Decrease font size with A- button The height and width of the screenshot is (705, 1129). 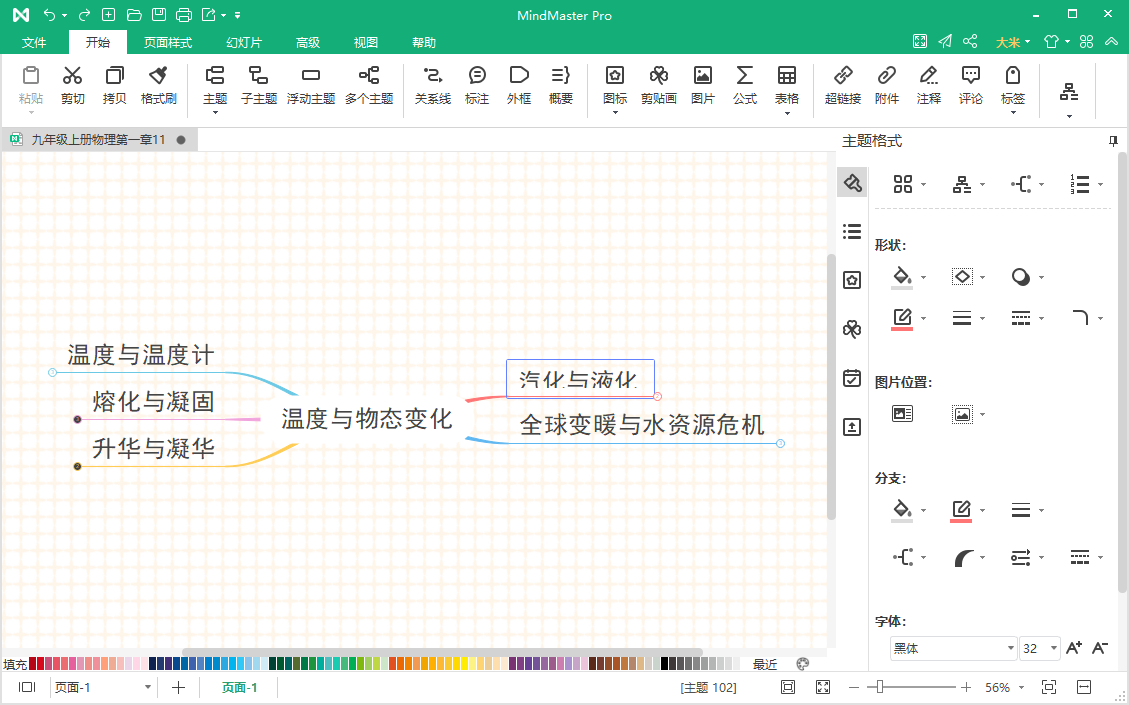[1099, 648]
